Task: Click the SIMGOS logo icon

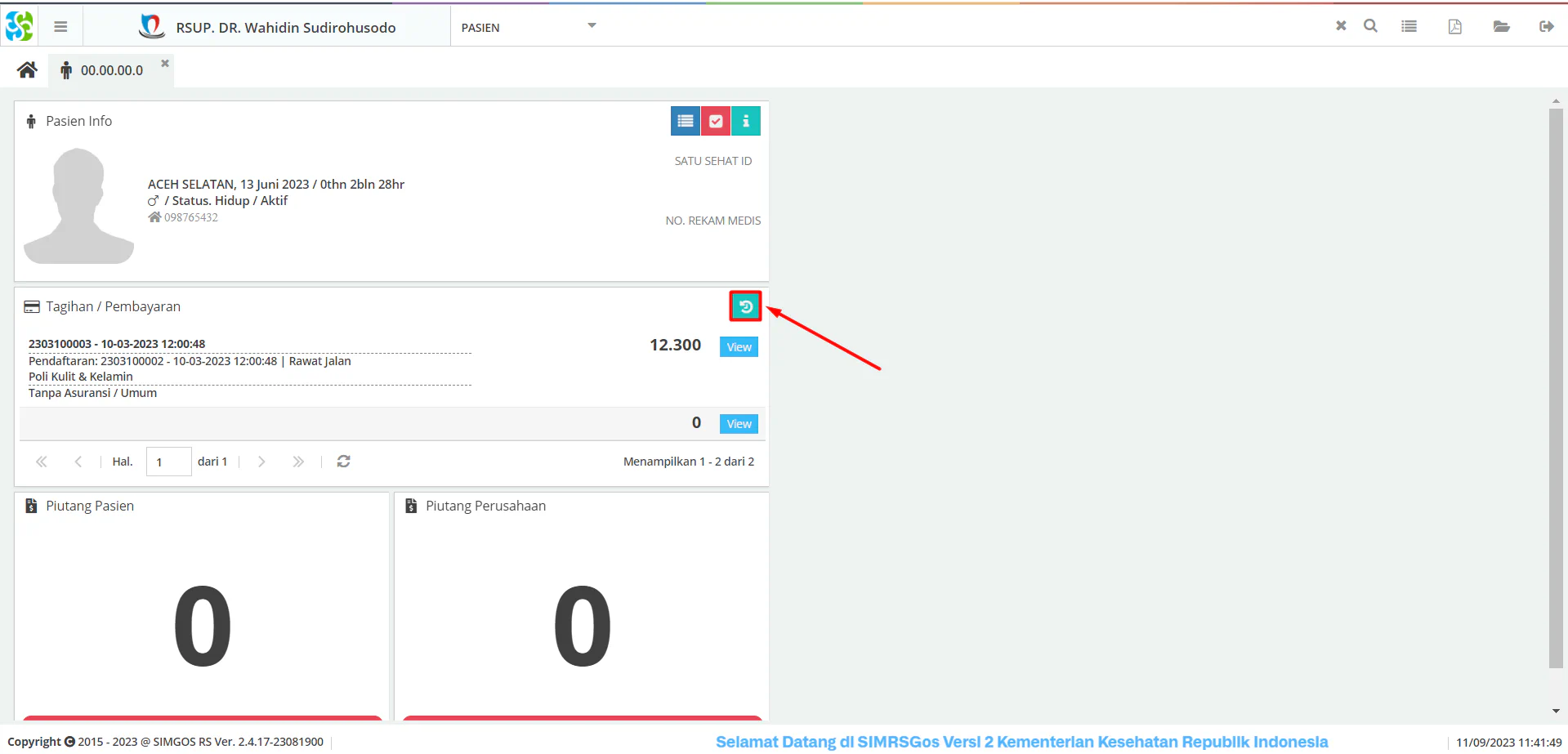Action: coord(19,26)
